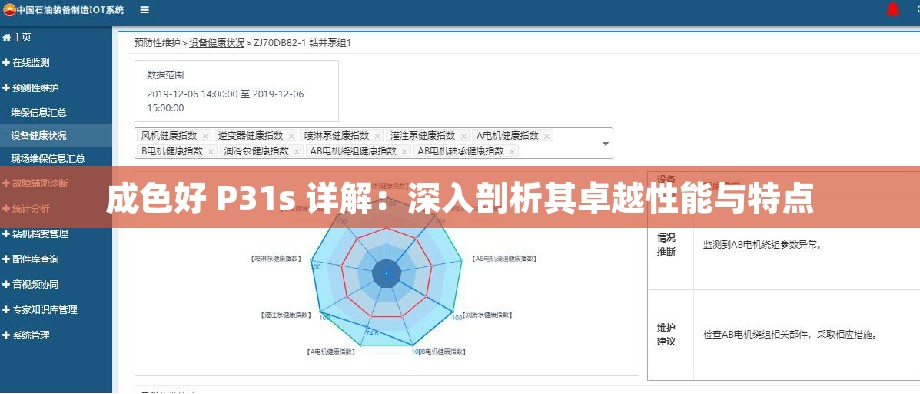The image size is (920, 394).
Task: Click the AB电机轴承健康指数 tag label
Action: pos(461,151)
